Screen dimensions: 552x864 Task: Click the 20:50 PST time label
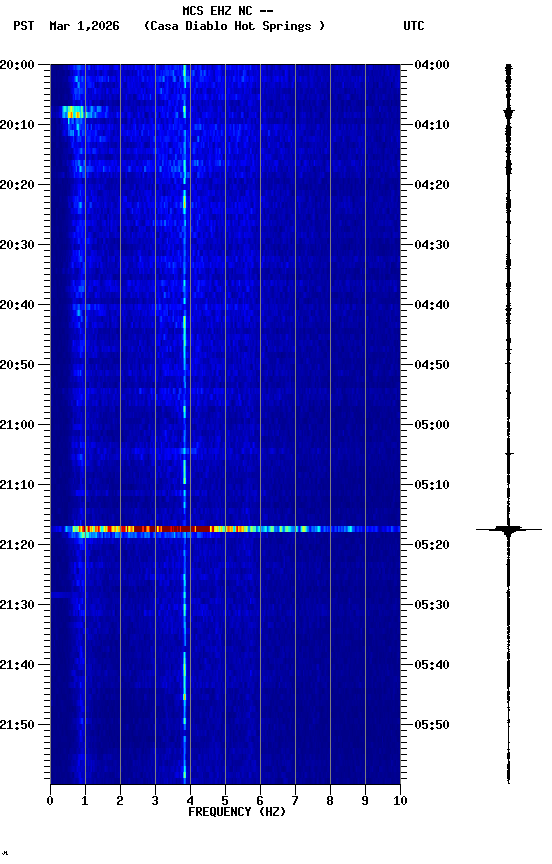pos(17,365)
